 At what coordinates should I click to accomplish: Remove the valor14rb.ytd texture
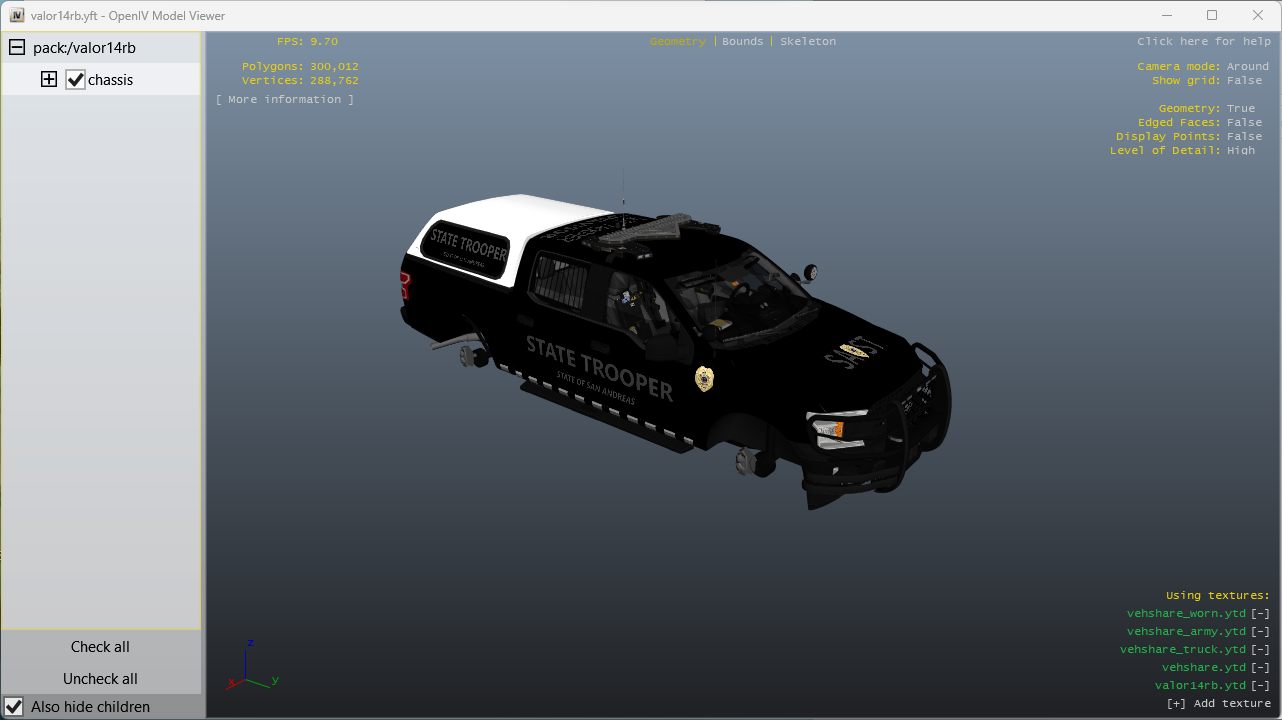point(1260,686)
